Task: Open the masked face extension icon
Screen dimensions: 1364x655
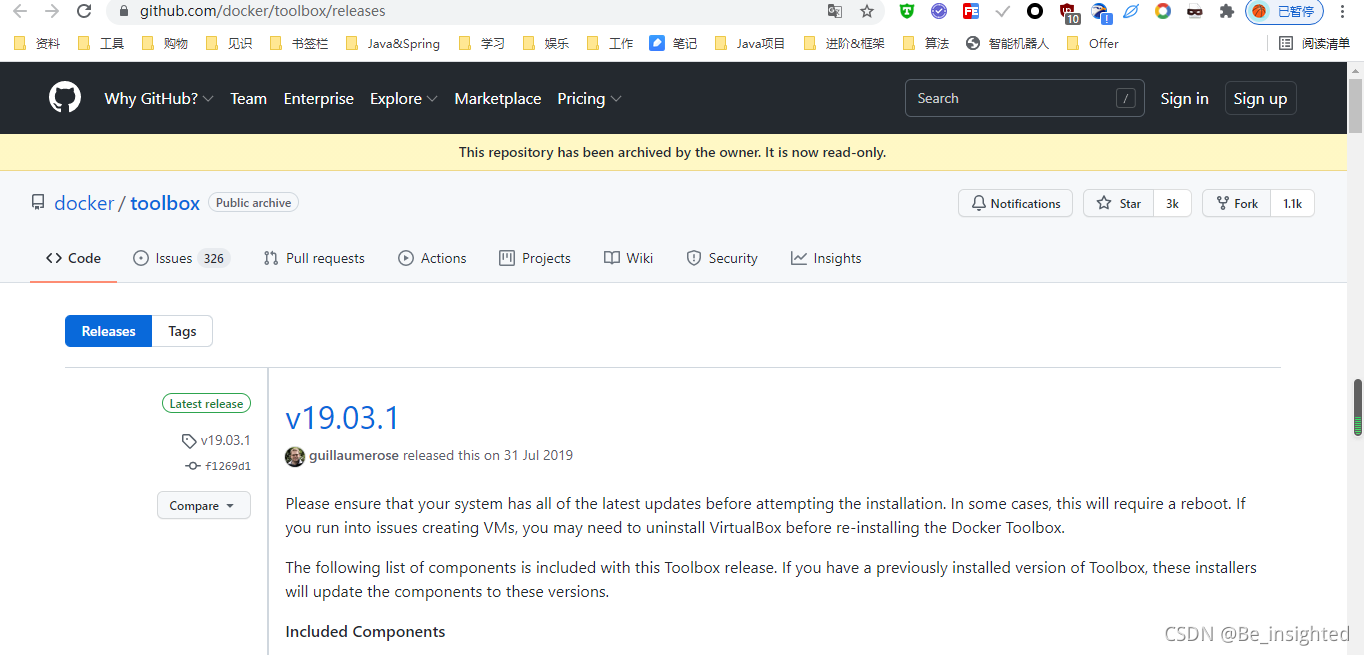Action: (1195, 11)
